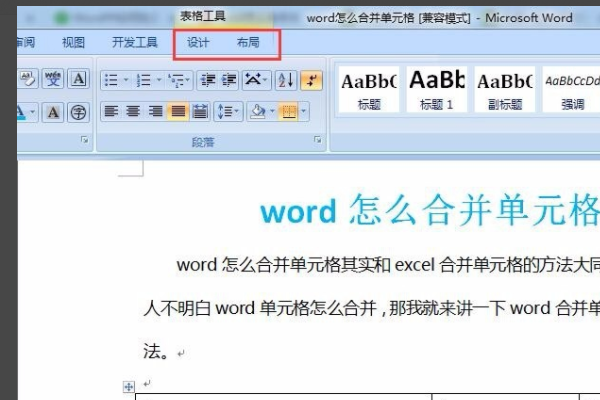Align text left
Image resolution: width=600 pixels, height=400 pixels.
[x=111, y=112]
